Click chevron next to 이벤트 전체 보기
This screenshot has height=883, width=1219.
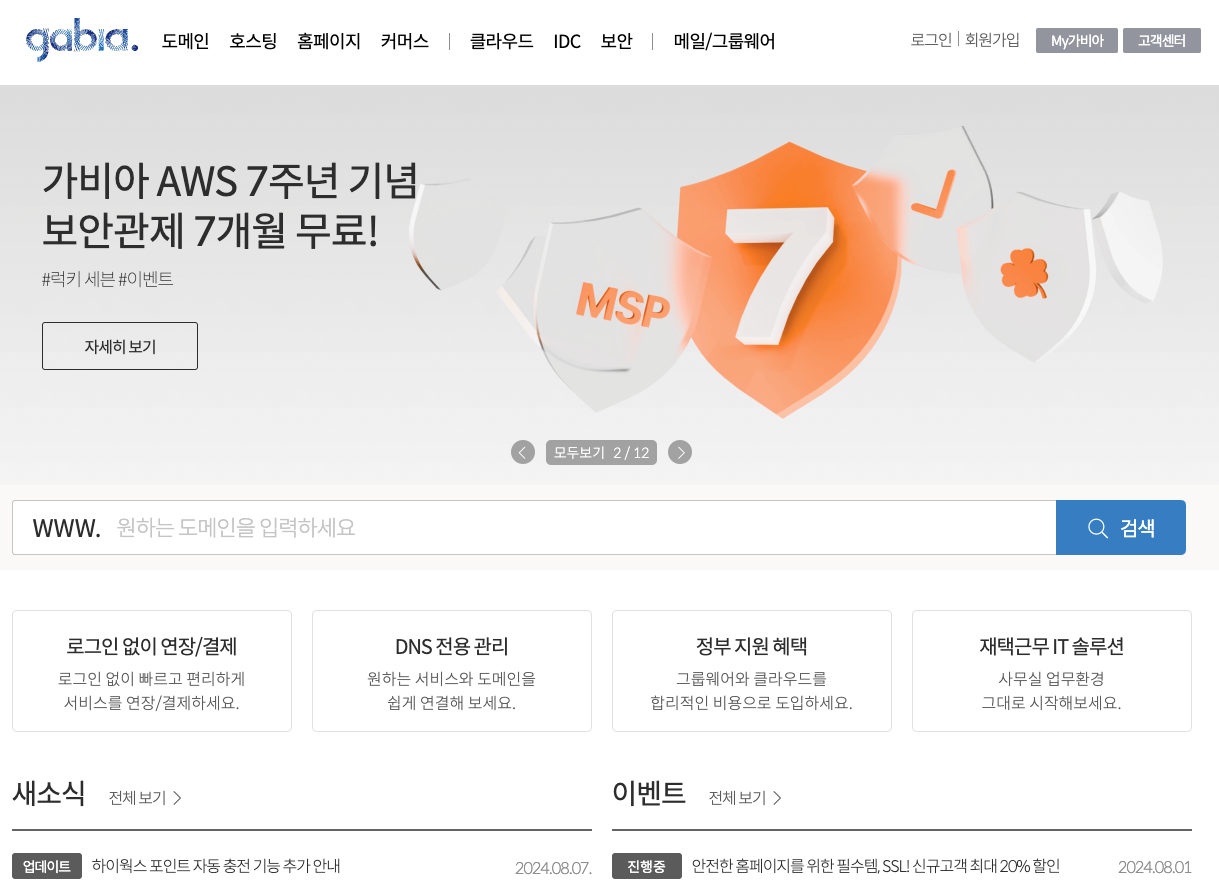[x=777, y=798]
